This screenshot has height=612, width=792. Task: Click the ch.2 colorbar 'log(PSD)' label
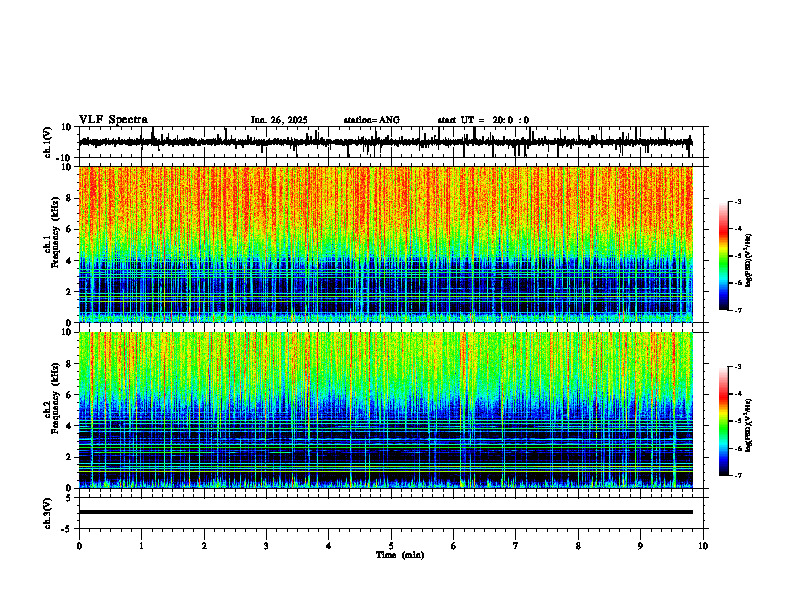pos(749,425)
